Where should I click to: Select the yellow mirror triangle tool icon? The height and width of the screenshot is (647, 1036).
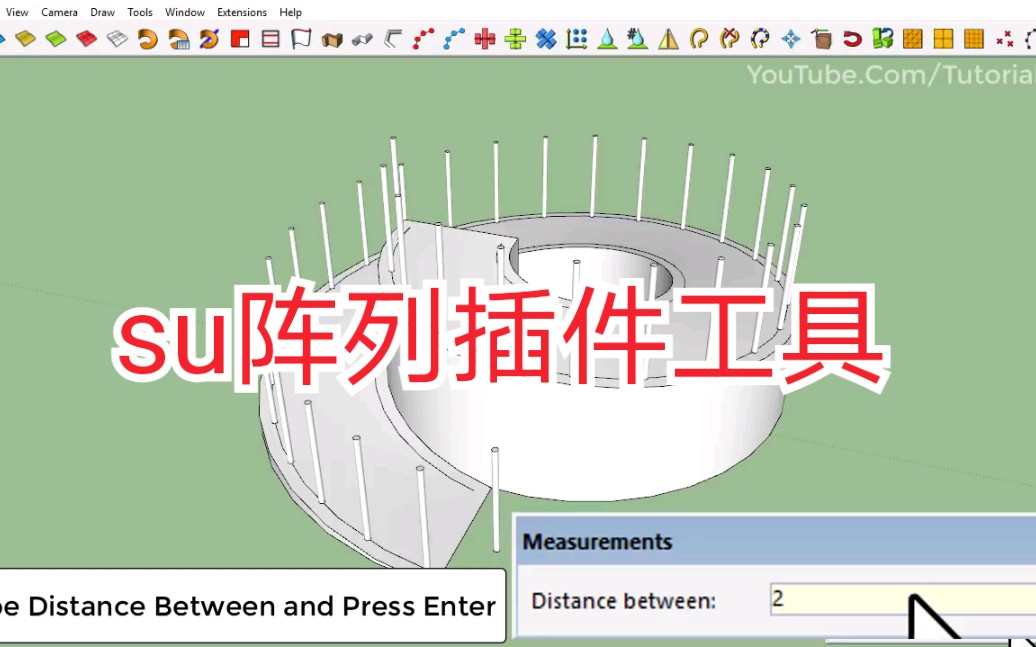point(670,40)
